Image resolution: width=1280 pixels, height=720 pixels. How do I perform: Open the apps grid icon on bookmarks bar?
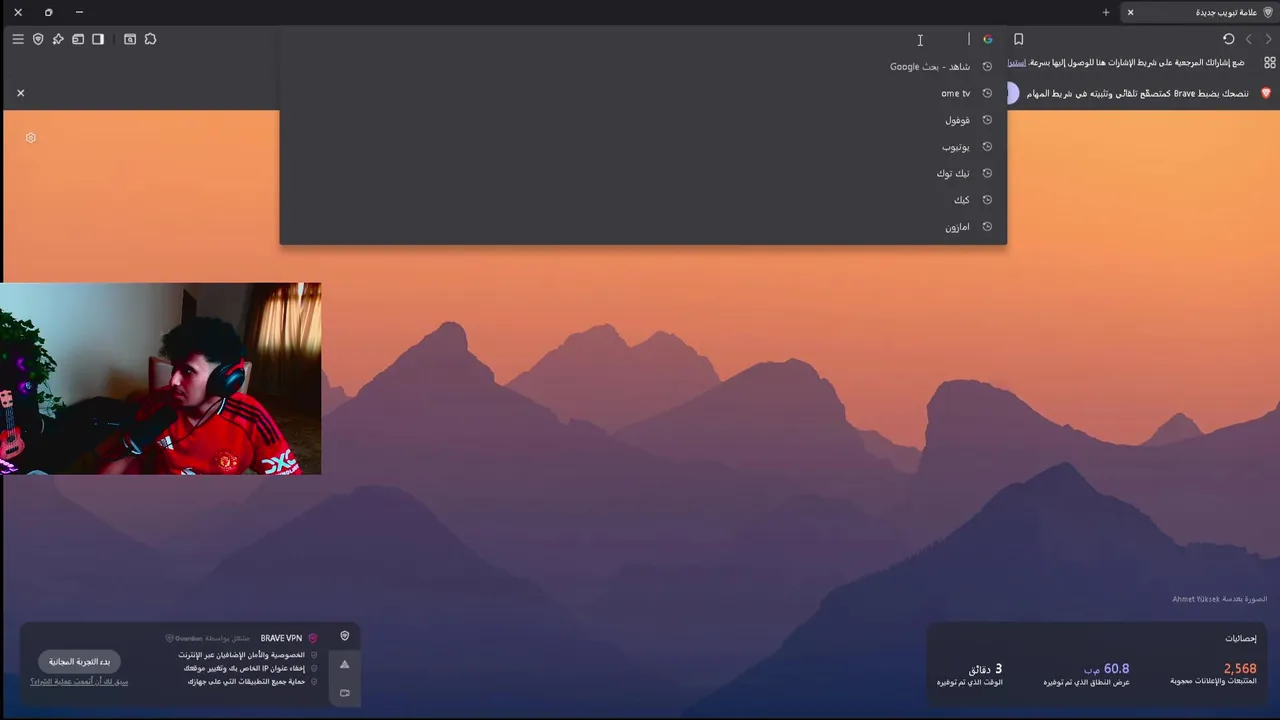pyautogui.click(x=1269, y=62)
